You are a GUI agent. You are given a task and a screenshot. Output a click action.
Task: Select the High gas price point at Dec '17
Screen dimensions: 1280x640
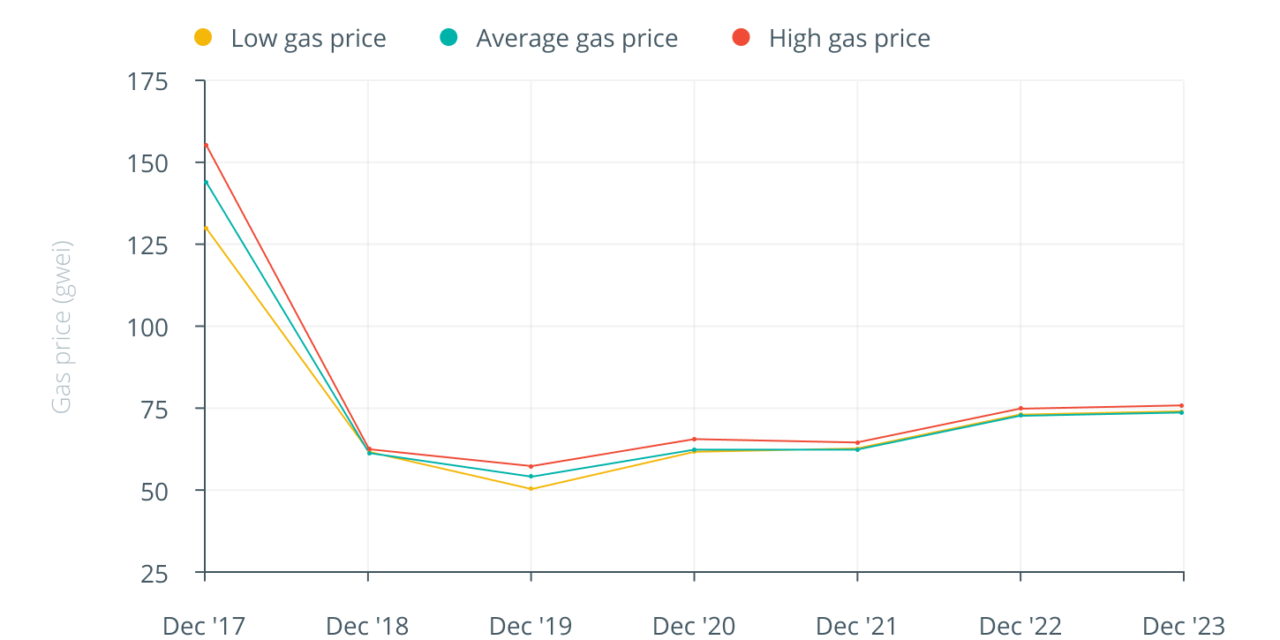click(x=205, y=144)
